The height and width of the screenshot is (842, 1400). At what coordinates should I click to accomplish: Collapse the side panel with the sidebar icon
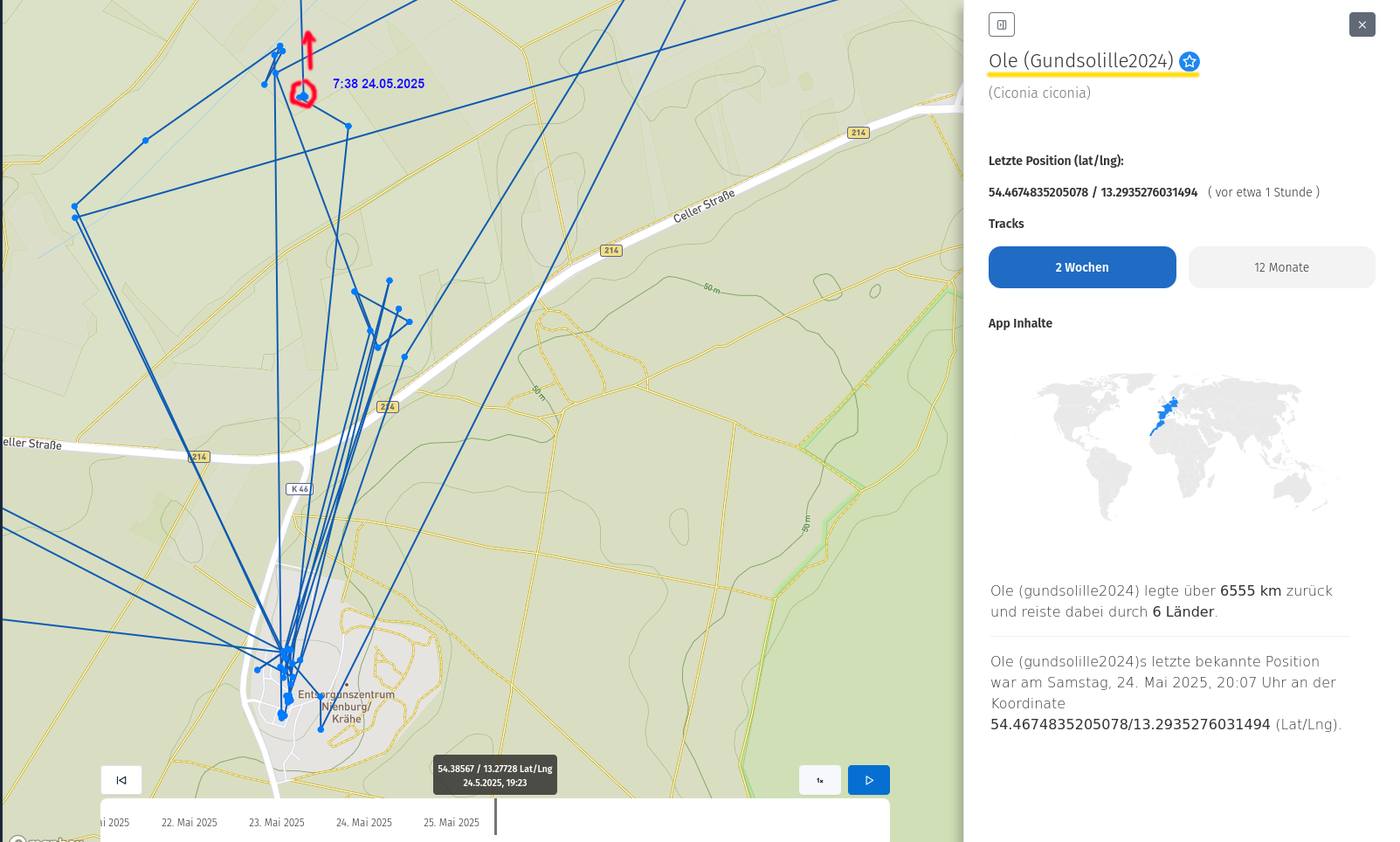(1001, 24)
